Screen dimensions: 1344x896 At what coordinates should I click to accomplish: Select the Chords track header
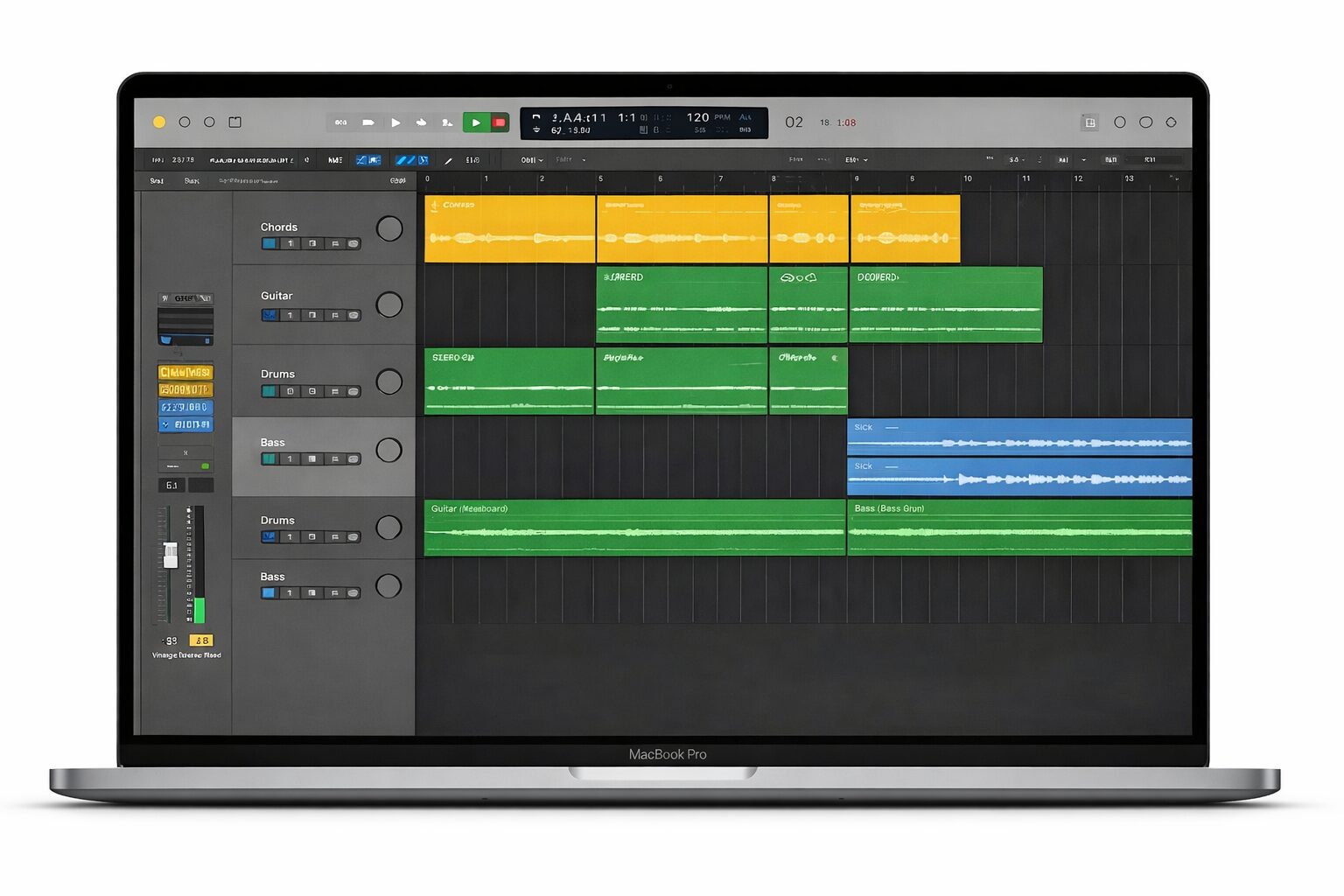[x=315, y=217]
